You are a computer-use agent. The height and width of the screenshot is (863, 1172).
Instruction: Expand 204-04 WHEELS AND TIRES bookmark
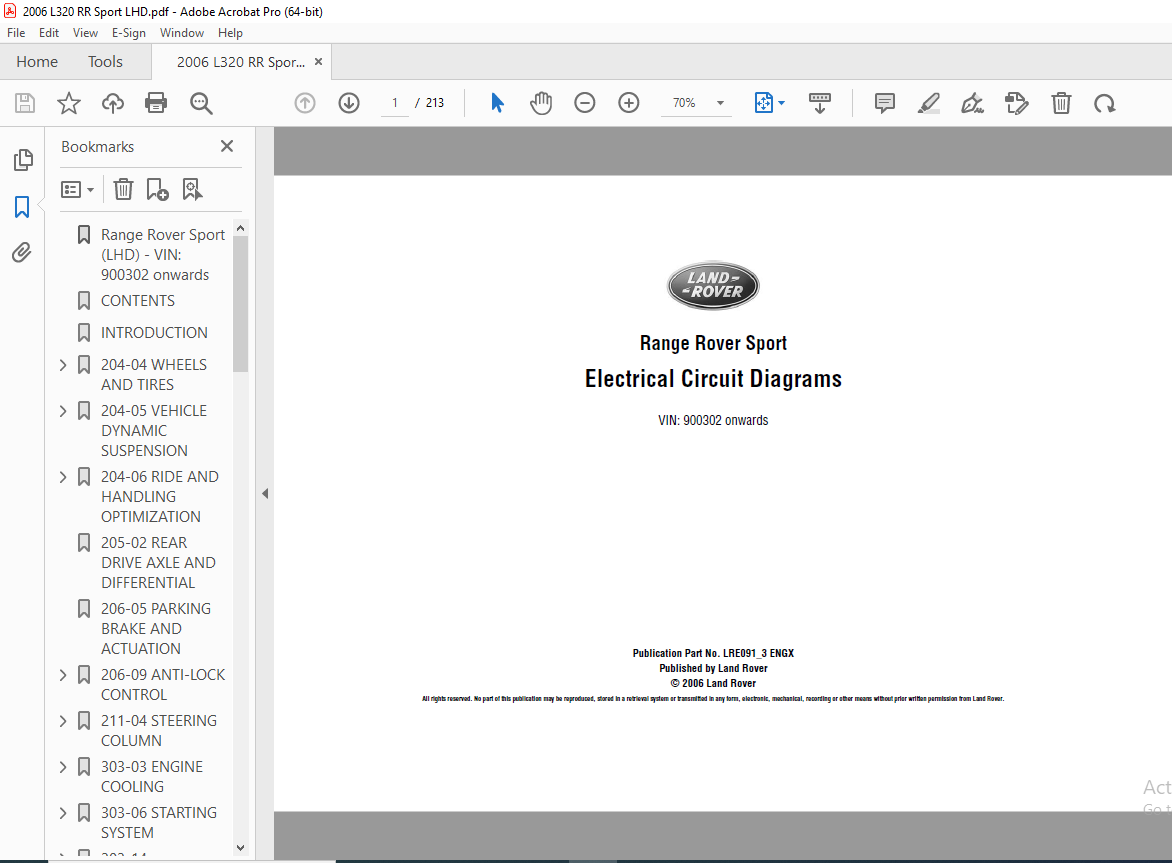(64, 365)
